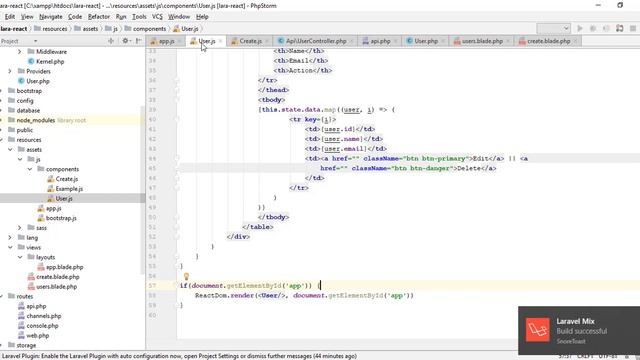
Task: Click assets in the breadcrumb bar
Action: pyautogui.click(x=86, y=29)
